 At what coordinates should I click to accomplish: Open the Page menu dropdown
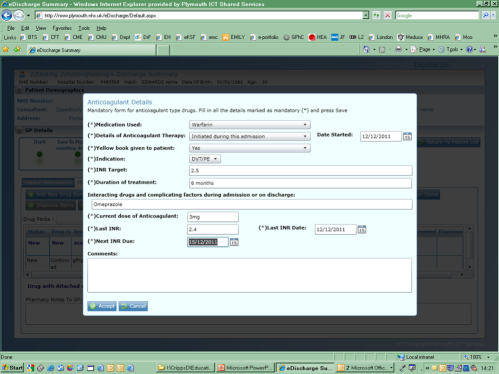point(423,49)
